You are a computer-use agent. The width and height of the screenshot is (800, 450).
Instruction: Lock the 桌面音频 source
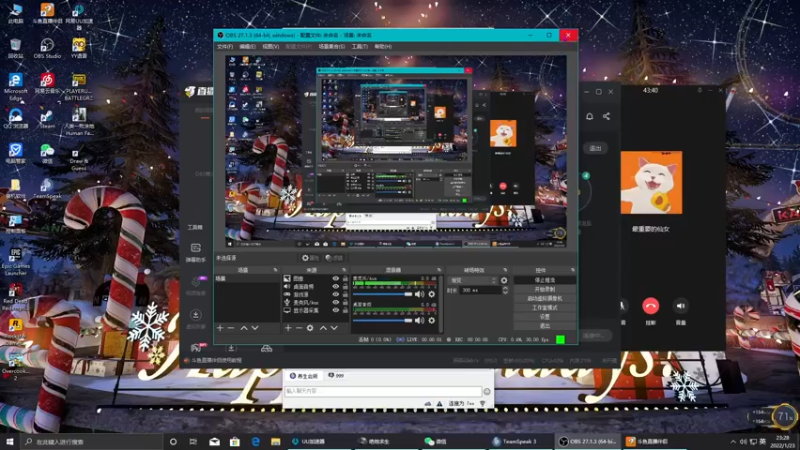[x=345, y=287]
